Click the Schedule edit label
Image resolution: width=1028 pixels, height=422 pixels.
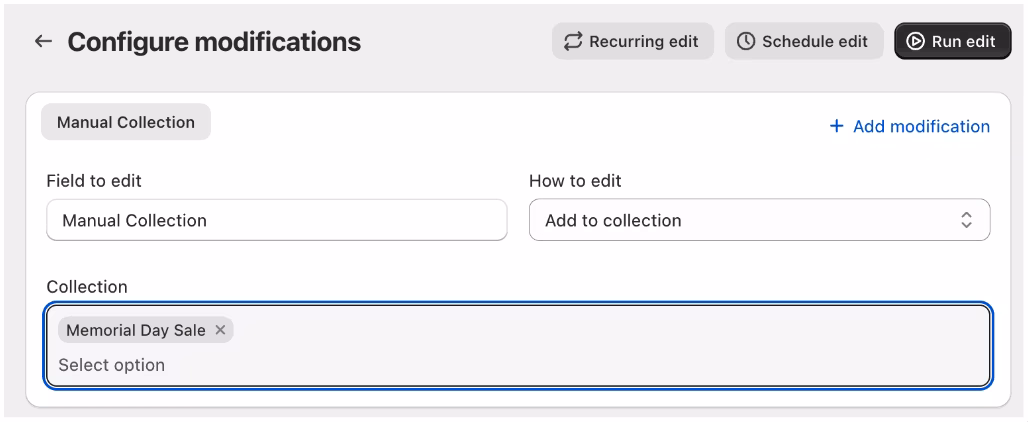click(814, 42)
